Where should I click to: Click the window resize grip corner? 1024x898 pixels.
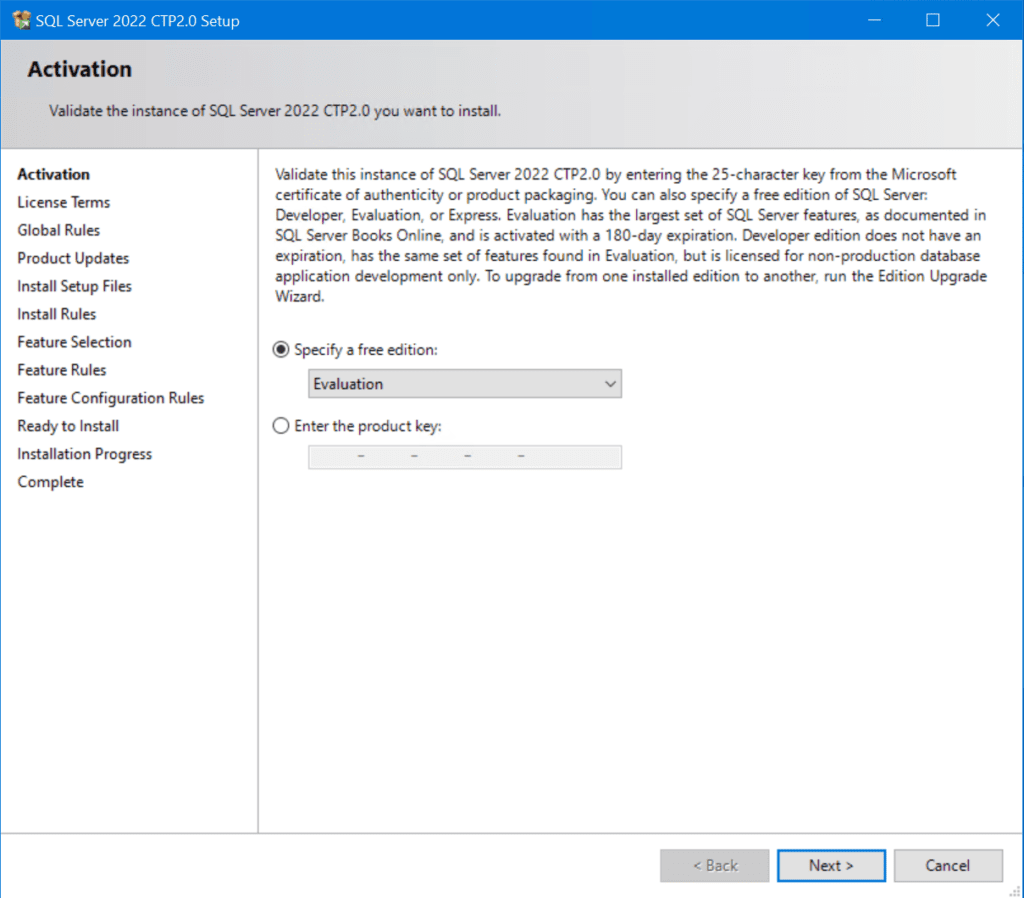[1016, 891]
